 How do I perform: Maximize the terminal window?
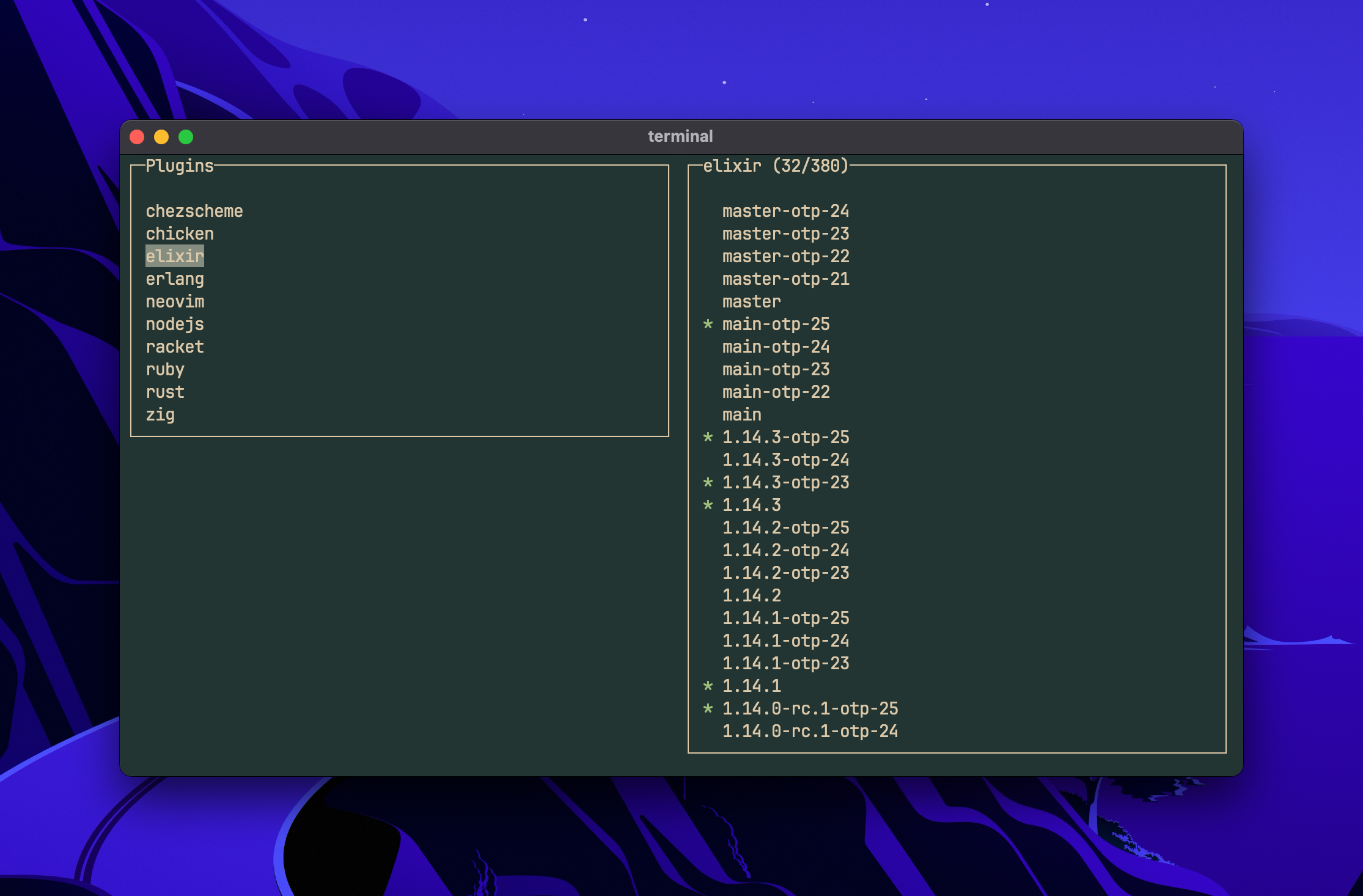(186, 137)
